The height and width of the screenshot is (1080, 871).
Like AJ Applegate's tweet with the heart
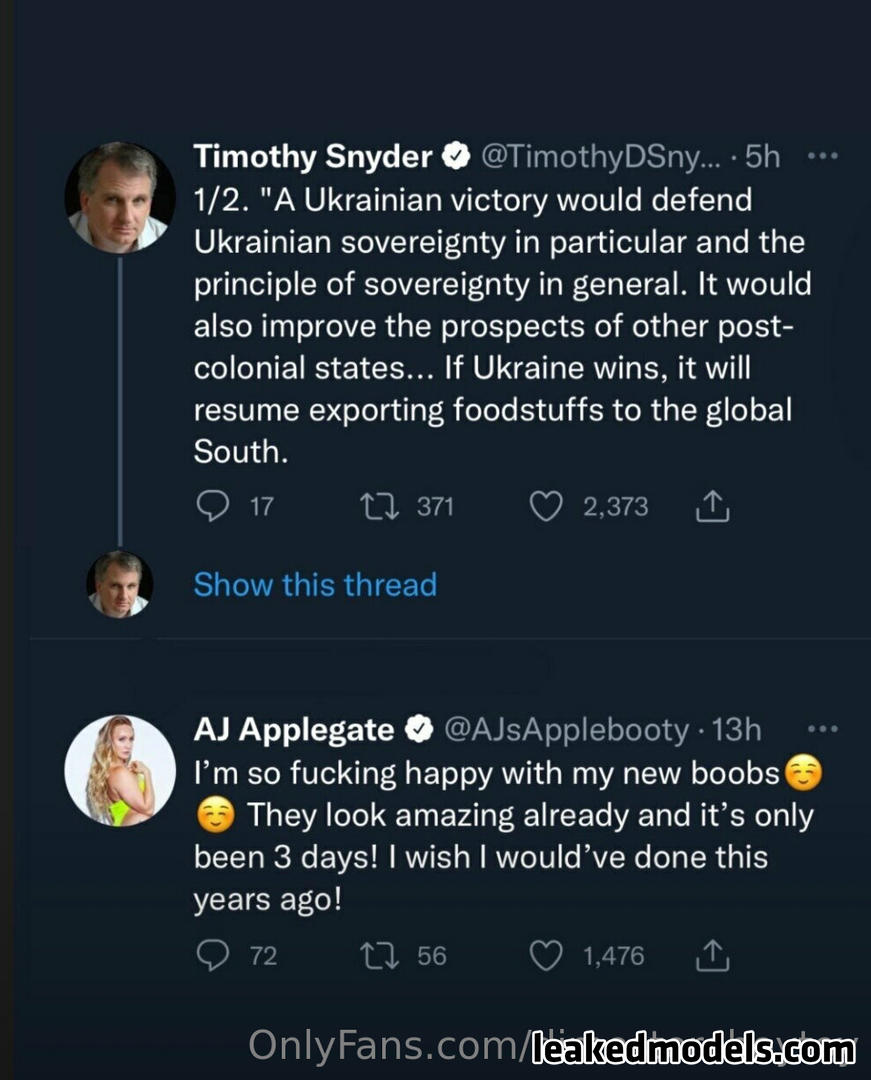coord(545,957)
